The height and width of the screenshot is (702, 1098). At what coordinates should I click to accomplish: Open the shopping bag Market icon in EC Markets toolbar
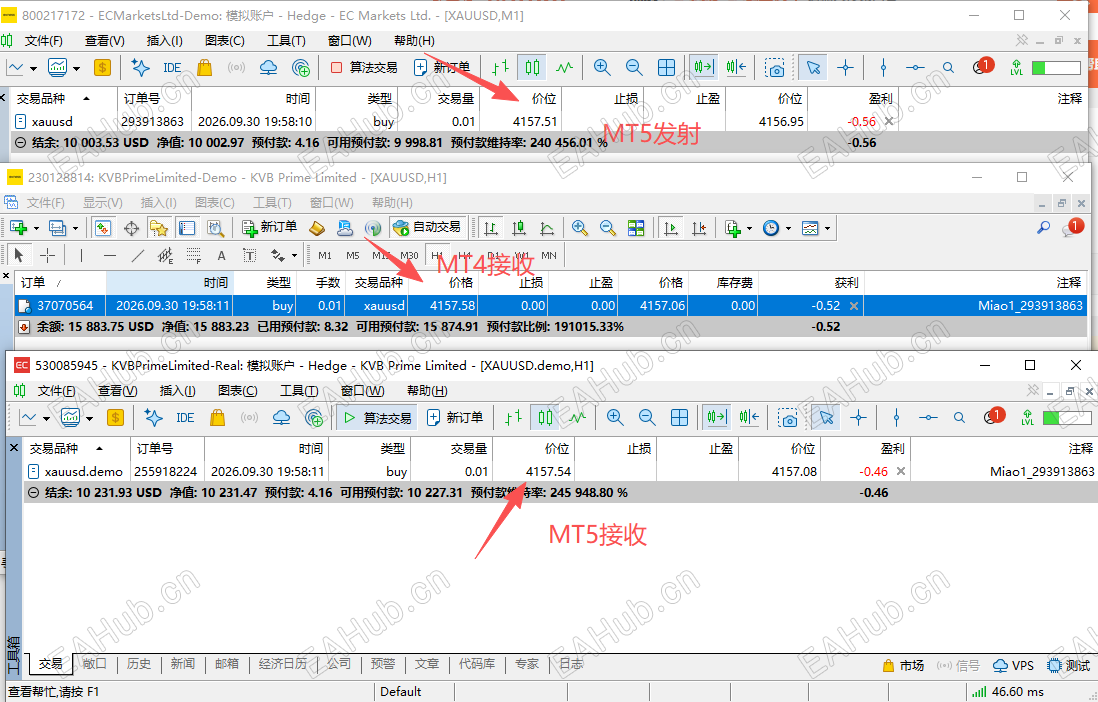[204, 68]
